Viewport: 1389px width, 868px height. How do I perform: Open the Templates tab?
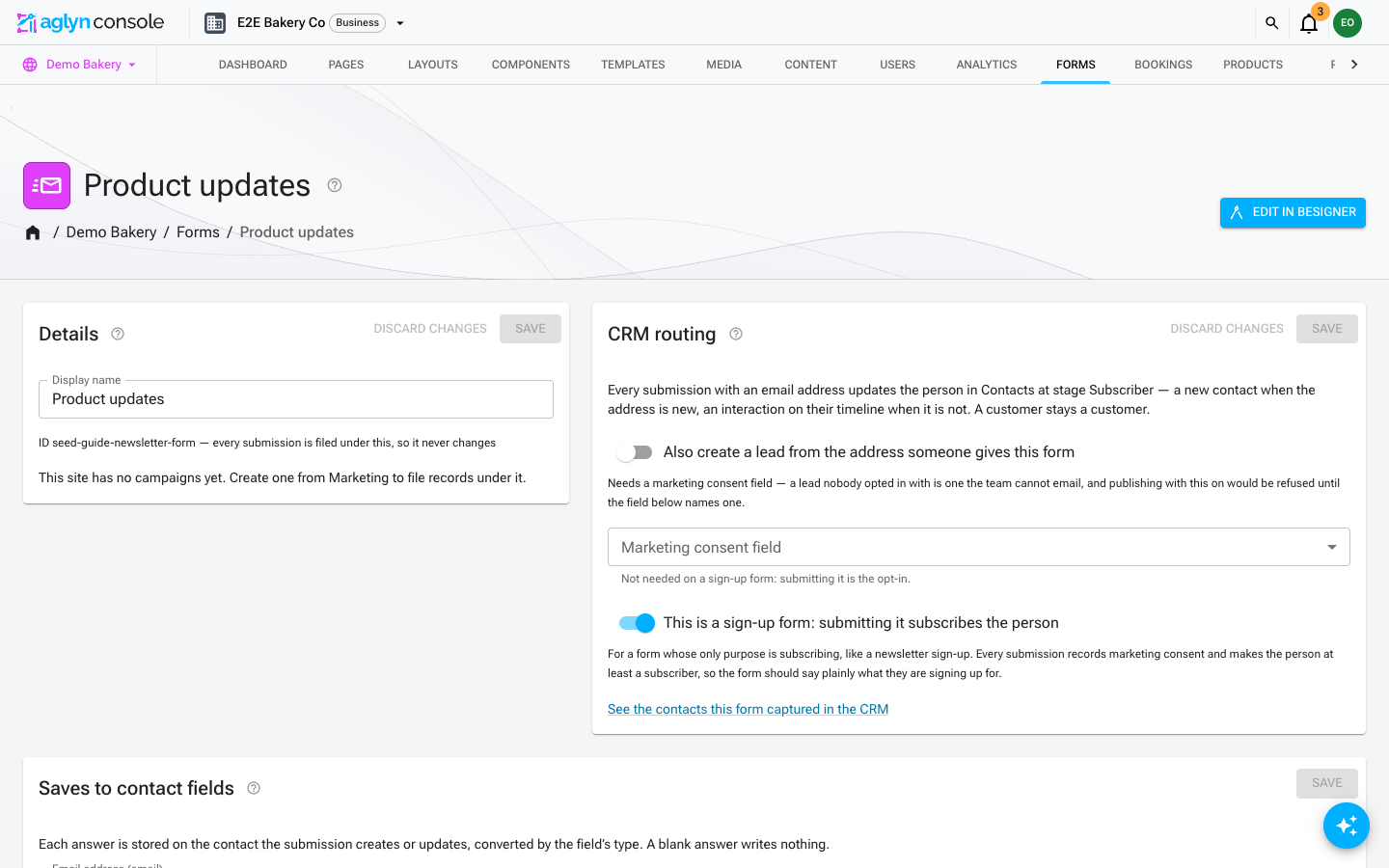tap(633, 65)
